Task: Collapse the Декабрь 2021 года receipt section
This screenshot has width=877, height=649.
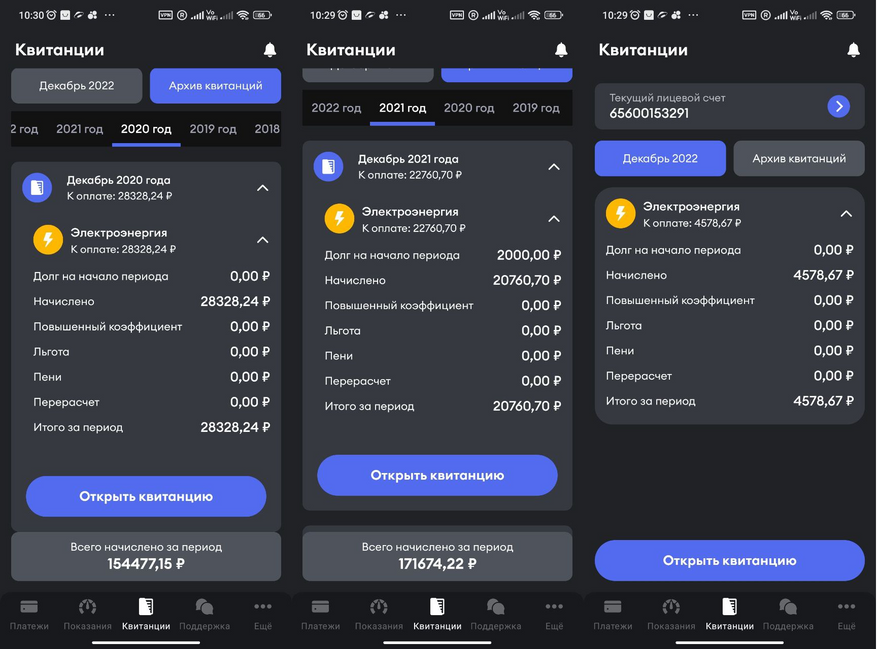Action: (x=553, y=167)
